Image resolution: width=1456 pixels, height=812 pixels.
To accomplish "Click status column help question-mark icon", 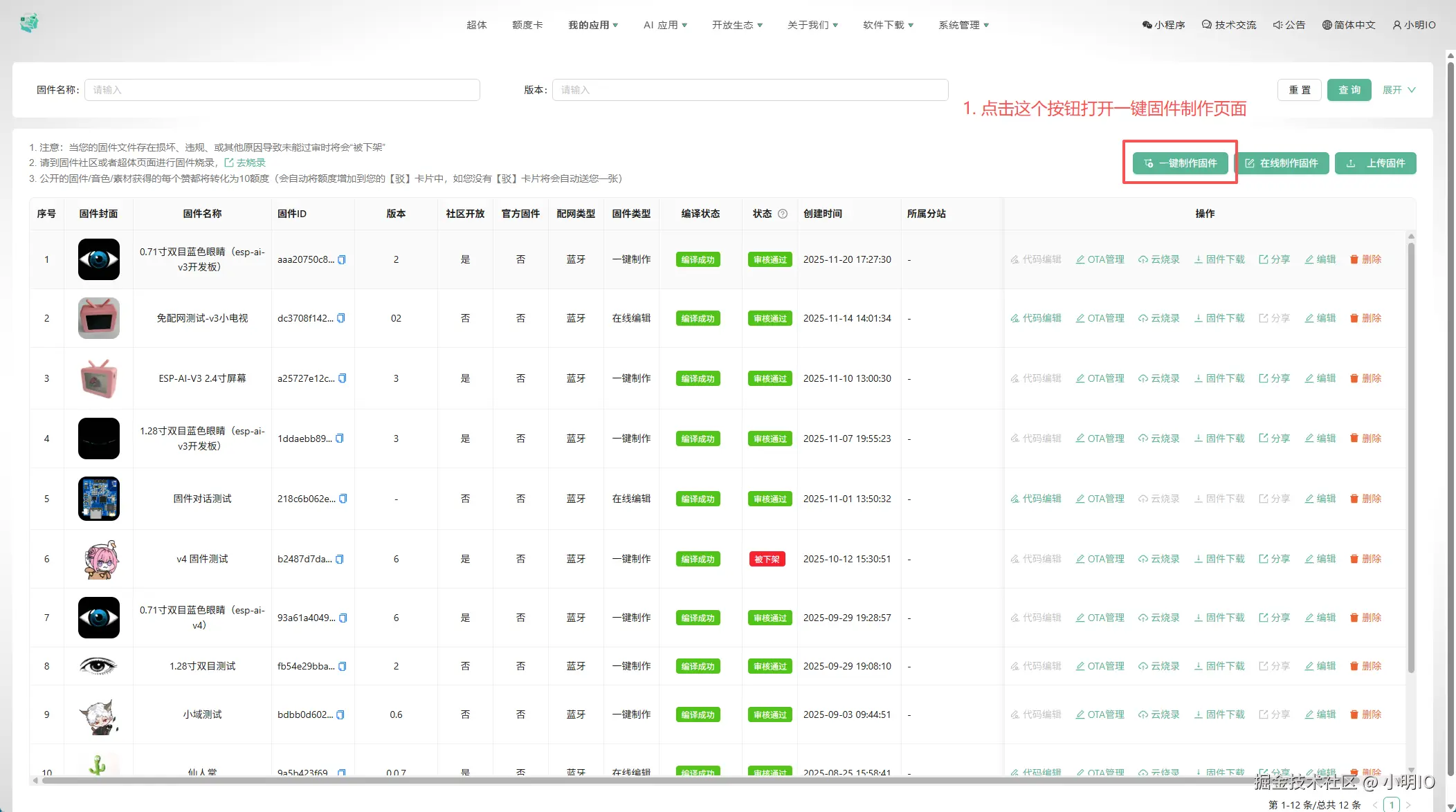I will (x=783, y=214).
